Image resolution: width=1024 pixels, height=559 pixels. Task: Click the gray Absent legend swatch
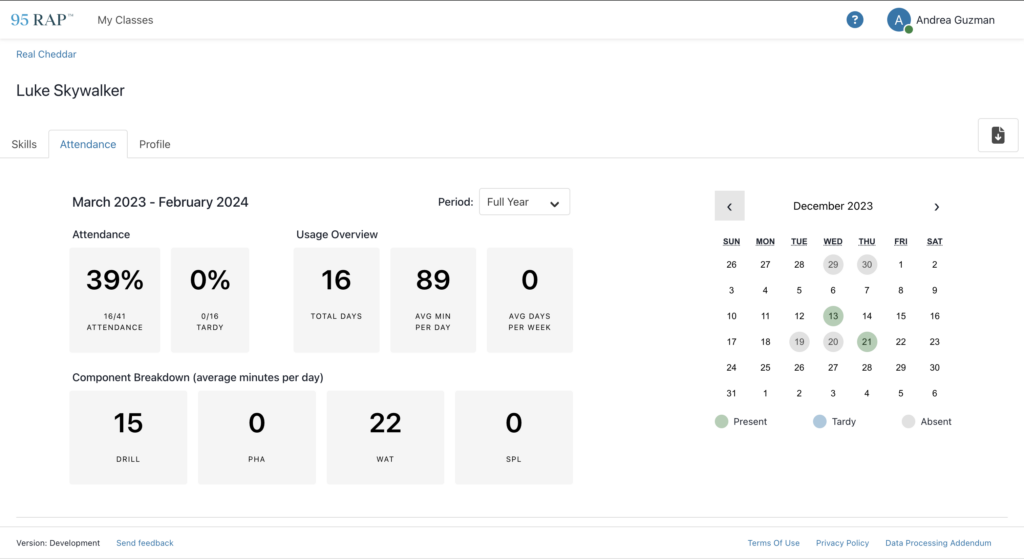(x=908, y=421)
